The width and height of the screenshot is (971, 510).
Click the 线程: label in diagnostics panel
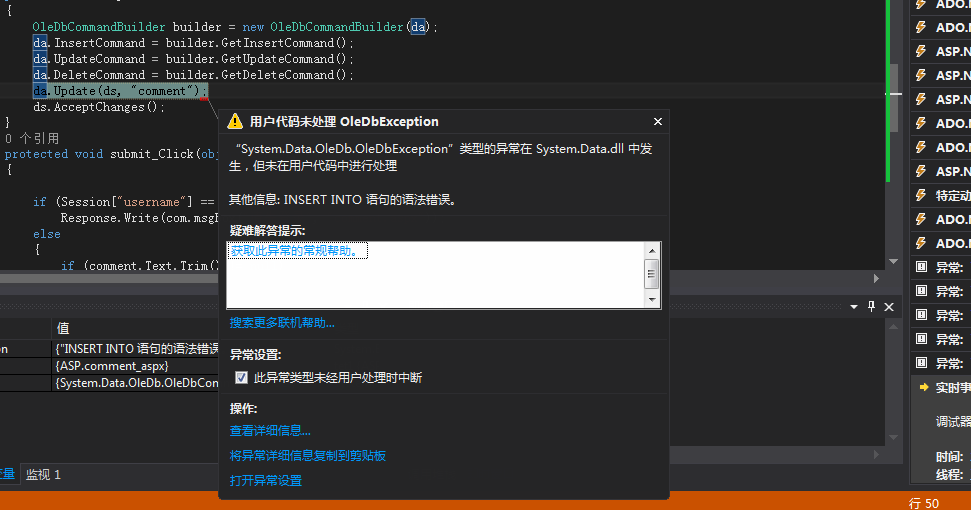pos(949,475)
